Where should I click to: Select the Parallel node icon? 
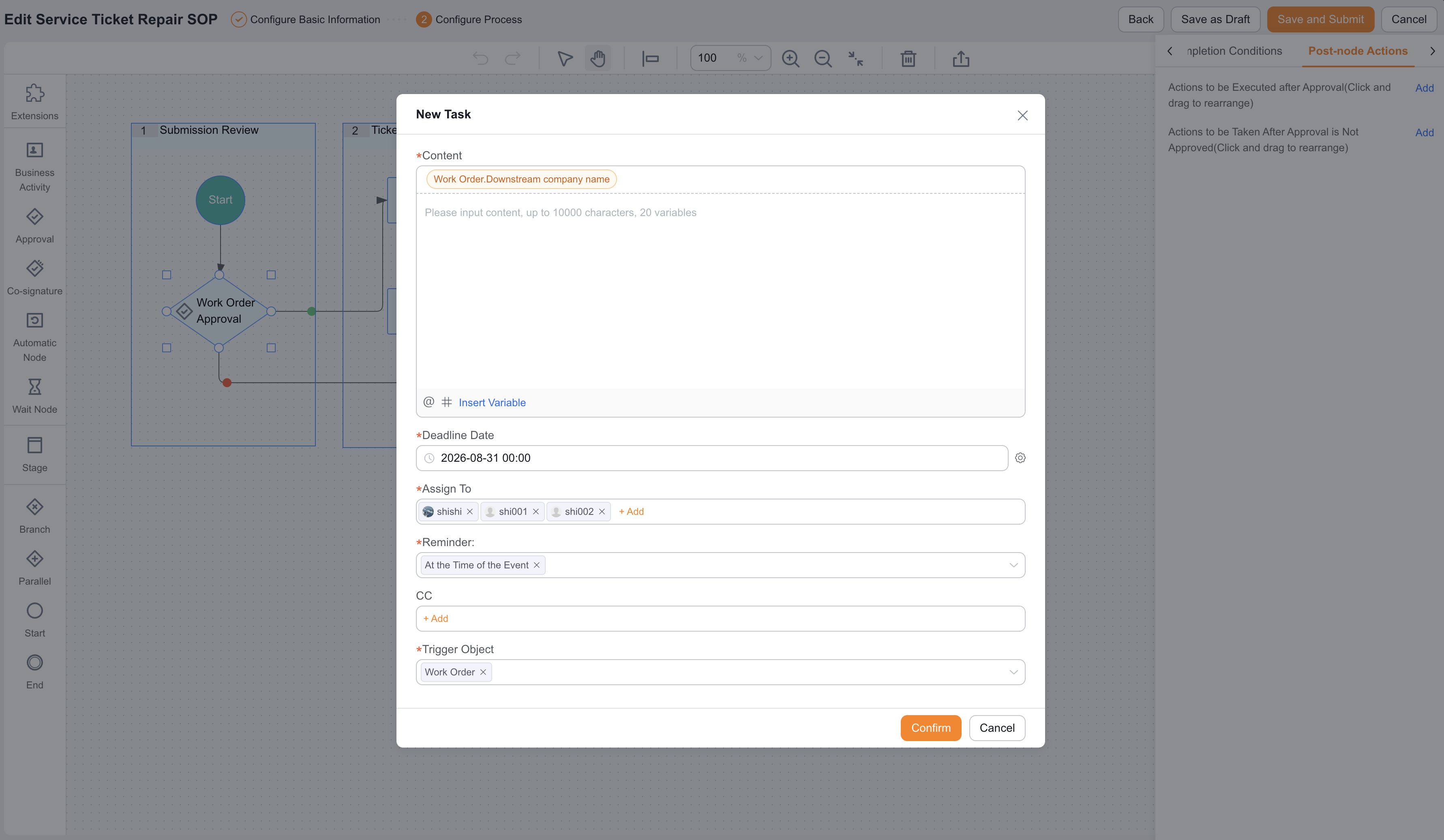point(34,559)
